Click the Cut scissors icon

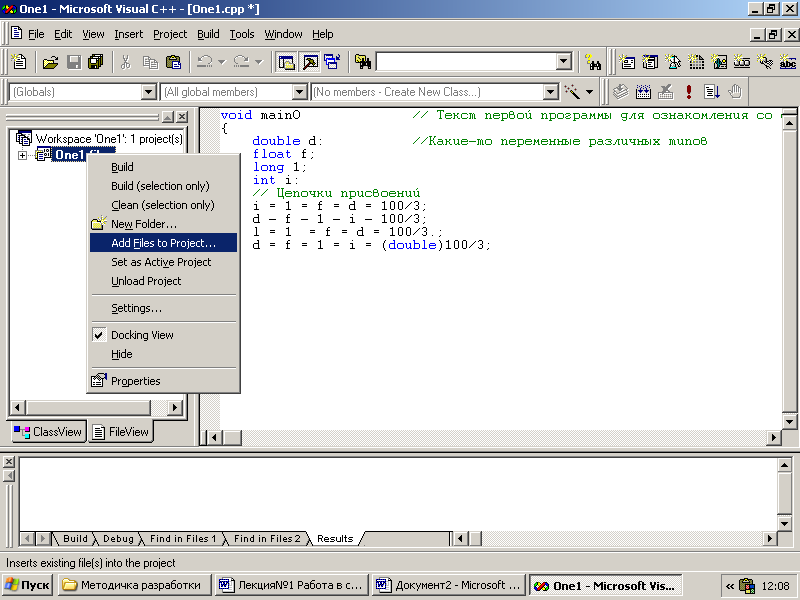pos(126,62)
